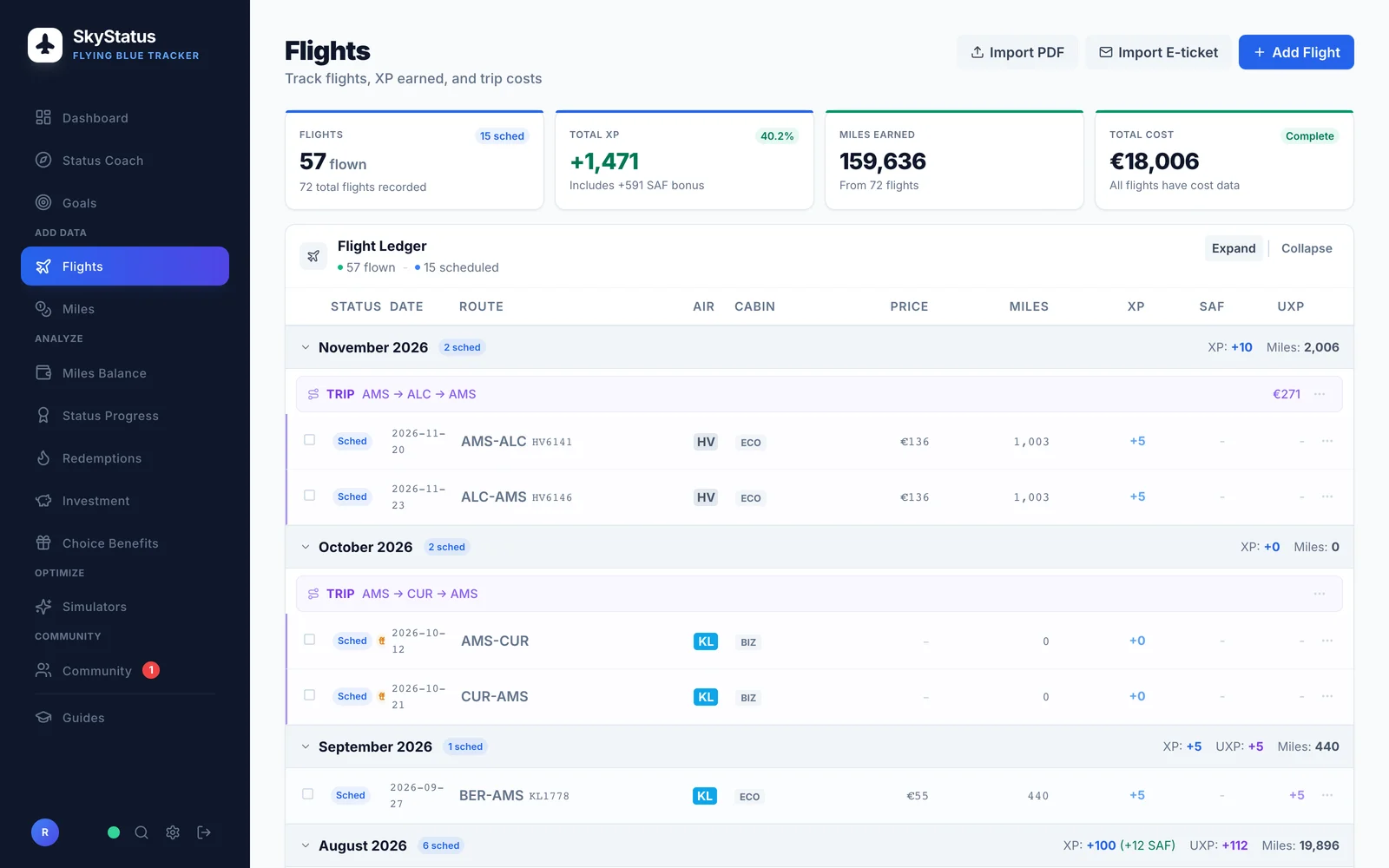Image resolution: width=1389 pixels, height=868 pixels.
Task: Select Flights in the sidebar
Action: (x=125, y=266)
